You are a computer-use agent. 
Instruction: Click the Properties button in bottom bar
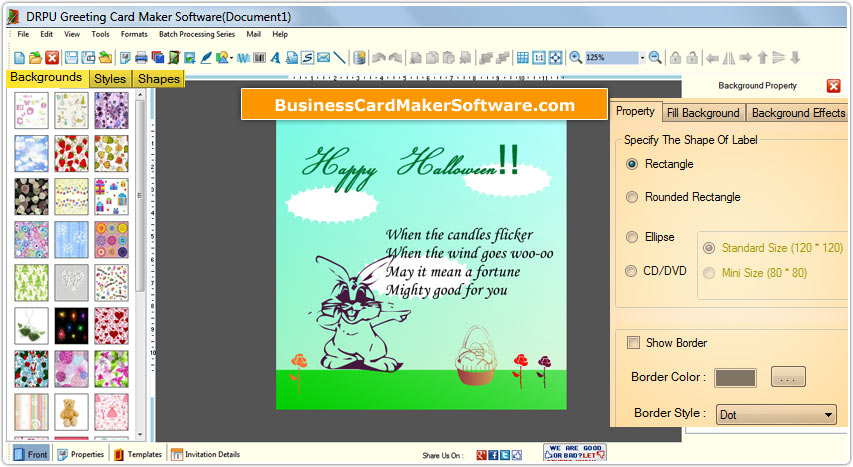pos(81,454)
